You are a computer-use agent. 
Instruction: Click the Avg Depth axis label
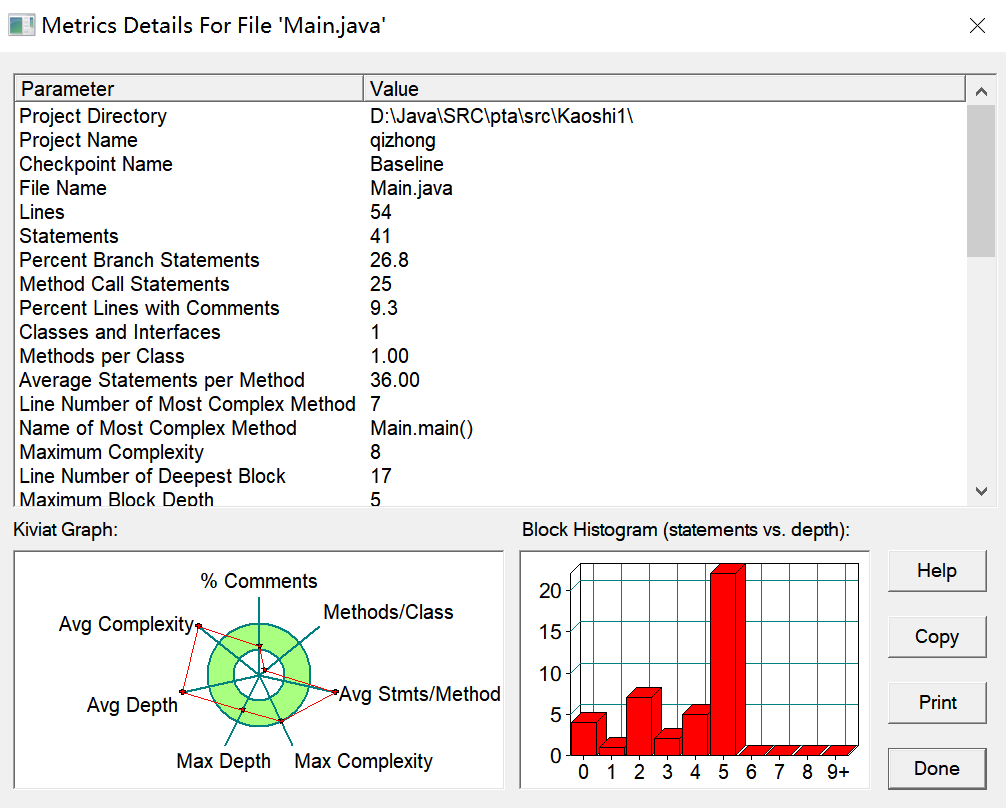click(x=132, y=705)
